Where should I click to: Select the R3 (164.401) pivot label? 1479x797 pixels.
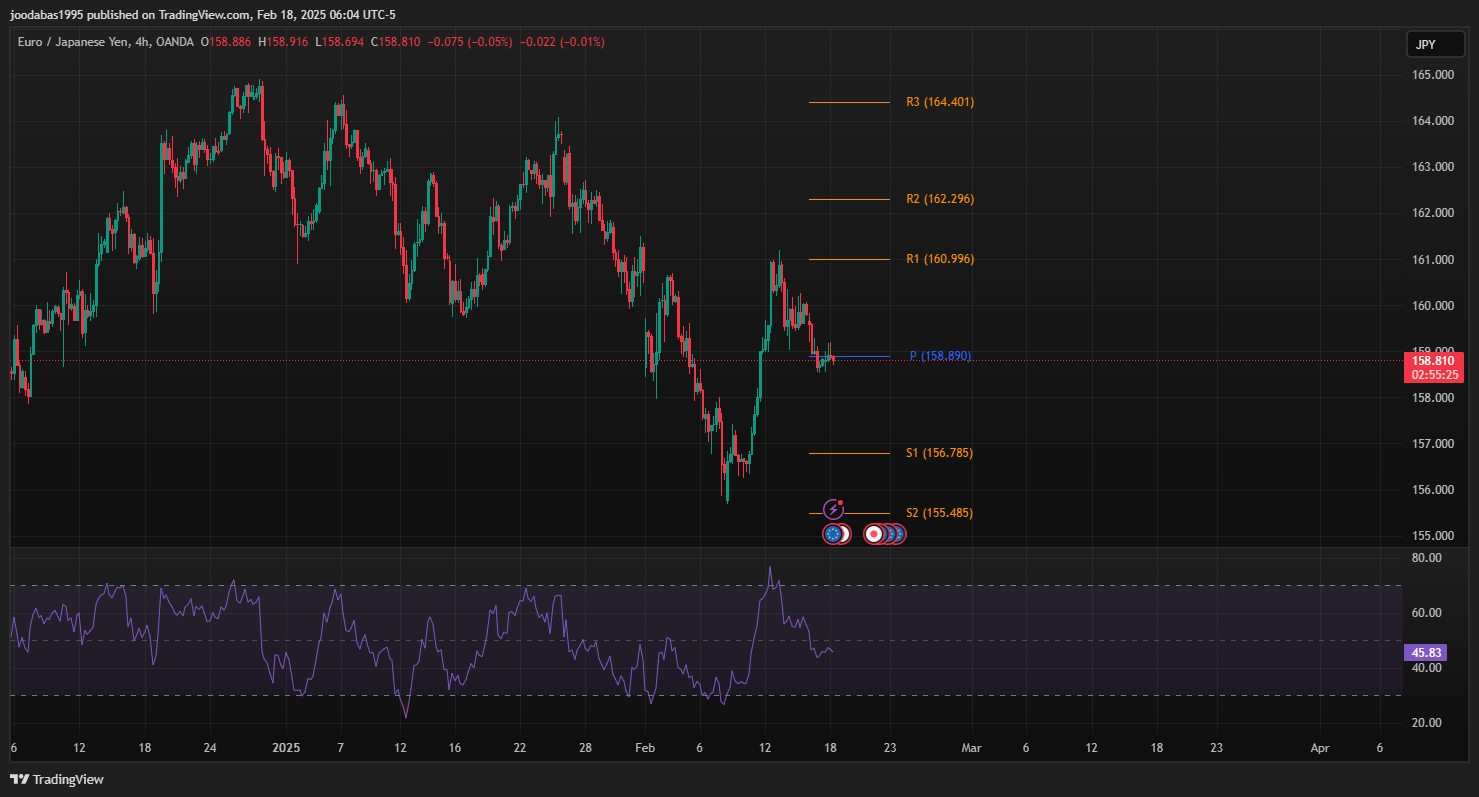click(939, 102)
